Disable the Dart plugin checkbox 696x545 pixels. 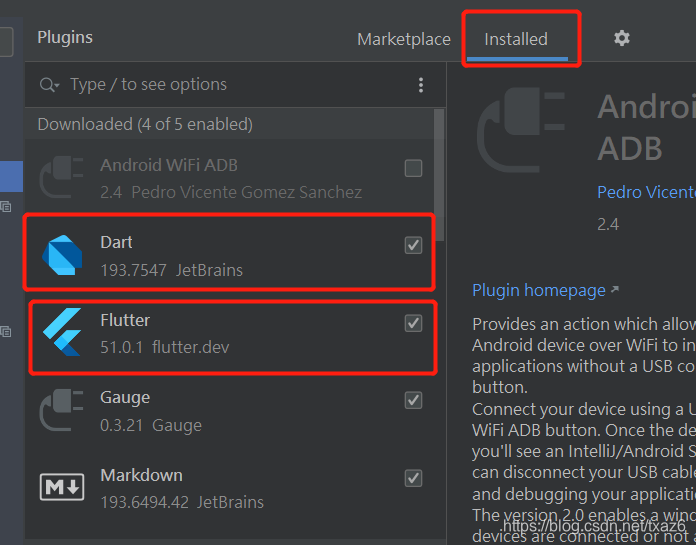click(x=413, y=245)
